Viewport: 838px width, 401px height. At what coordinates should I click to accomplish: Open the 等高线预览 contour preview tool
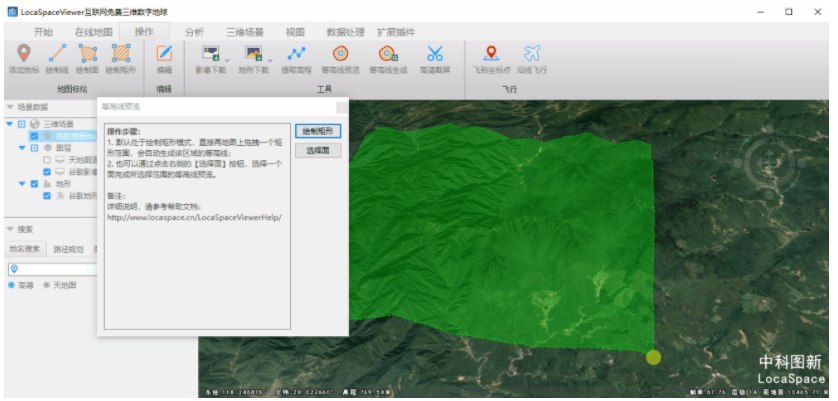pos(340,59)
